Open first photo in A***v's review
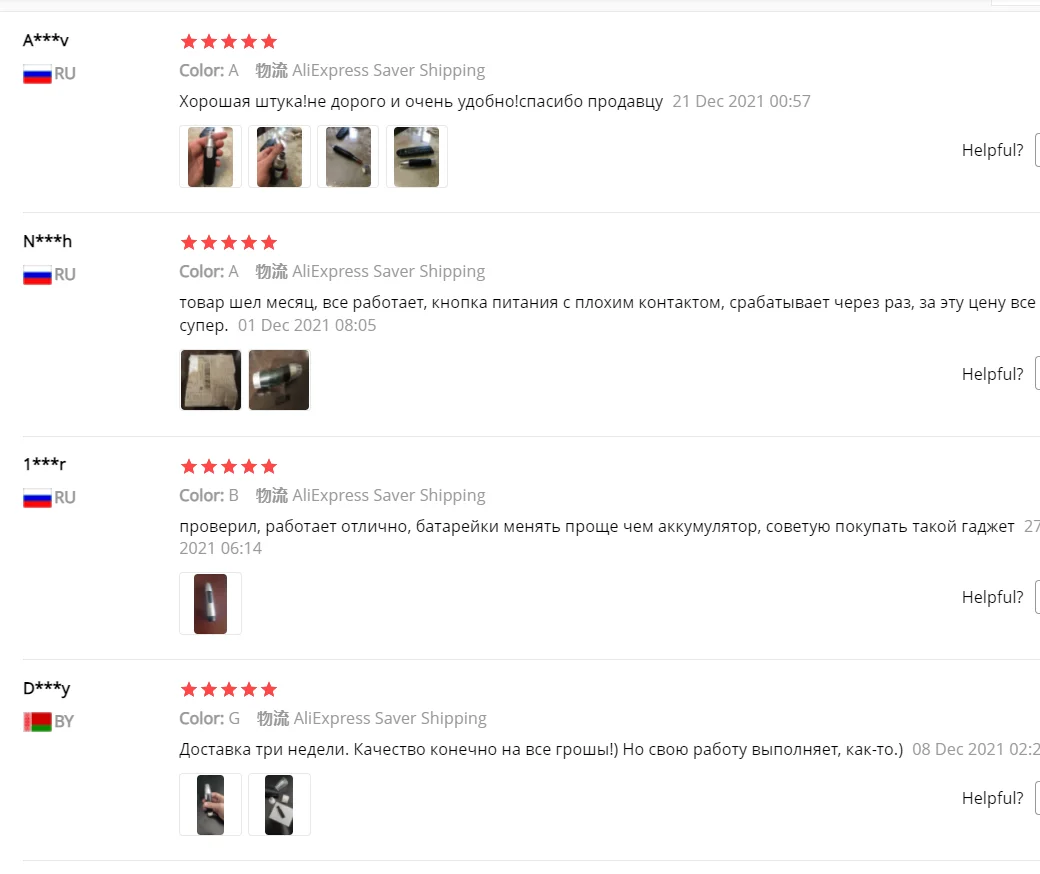Viewport: 1040px width, 874px height. pyautogui.click(x=210, y=156)
